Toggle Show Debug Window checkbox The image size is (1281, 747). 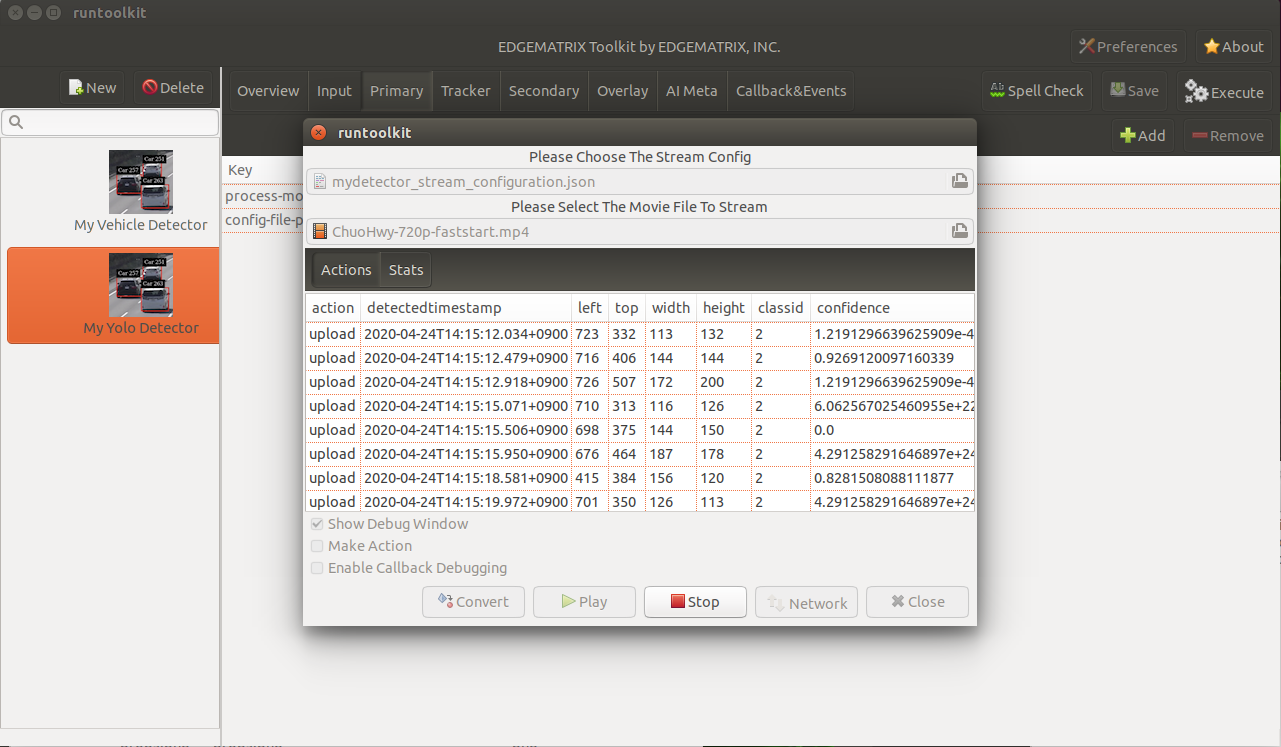pos(317,524)
